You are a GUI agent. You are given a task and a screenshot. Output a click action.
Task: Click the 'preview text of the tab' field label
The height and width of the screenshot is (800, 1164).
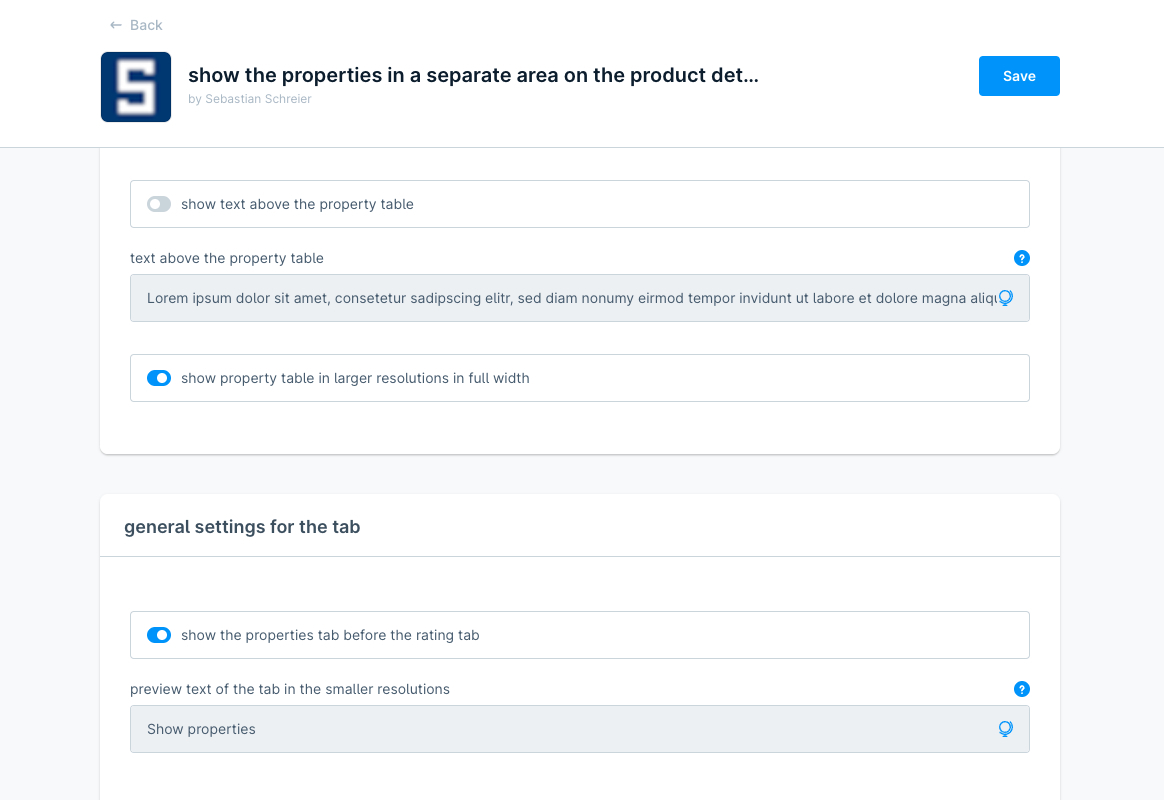[290, 689]
